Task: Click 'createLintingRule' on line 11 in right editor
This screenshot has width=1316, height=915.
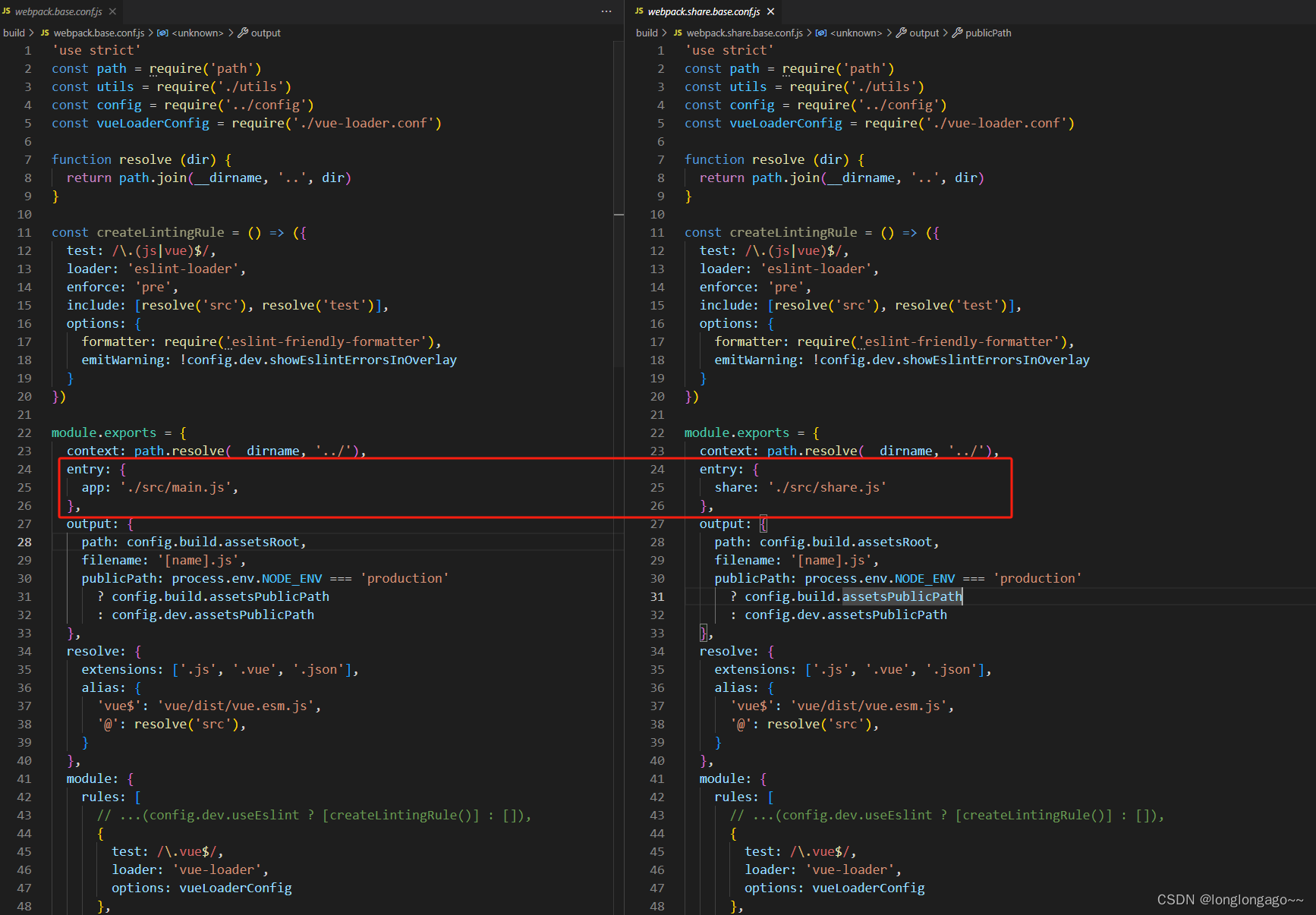Action: tap(793, 232)
